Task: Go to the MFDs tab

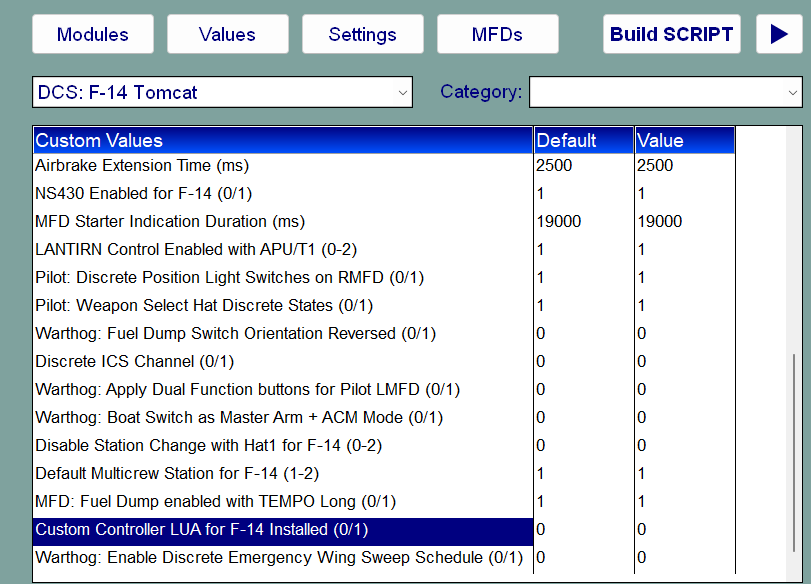Action: (x=498, y=34)
